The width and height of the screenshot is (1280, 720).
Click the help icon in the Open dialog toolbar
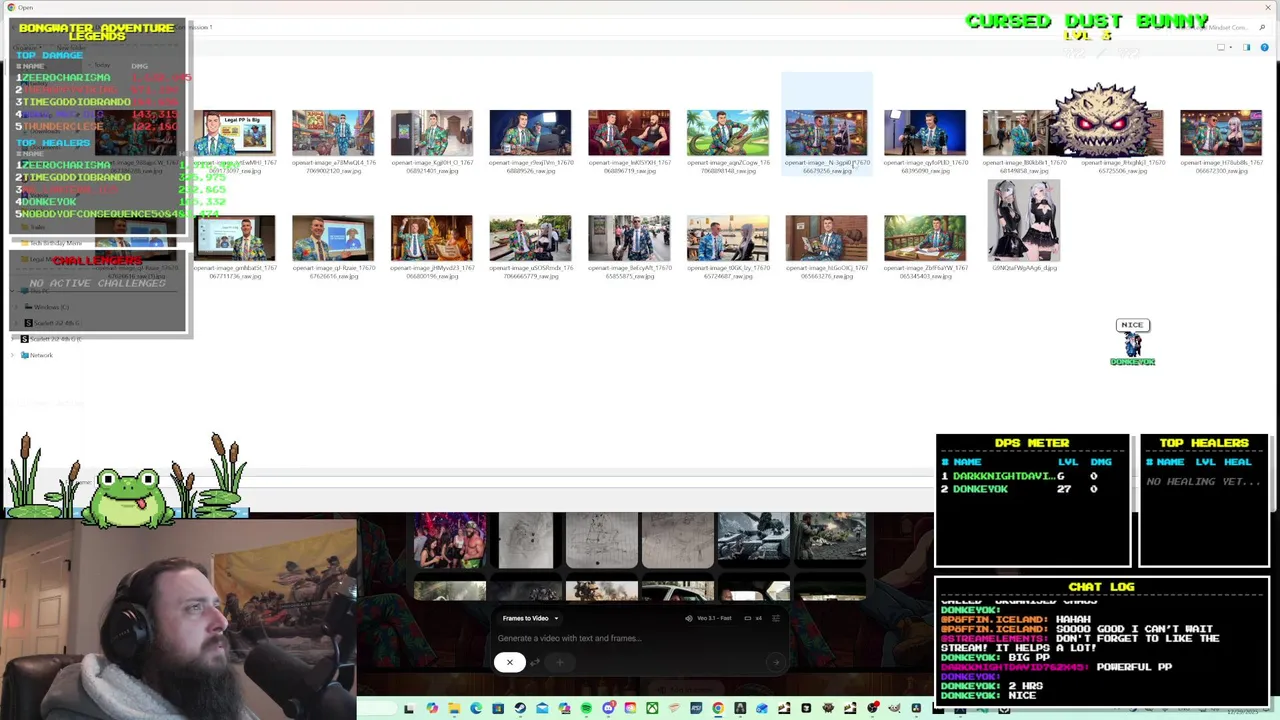1265,47
